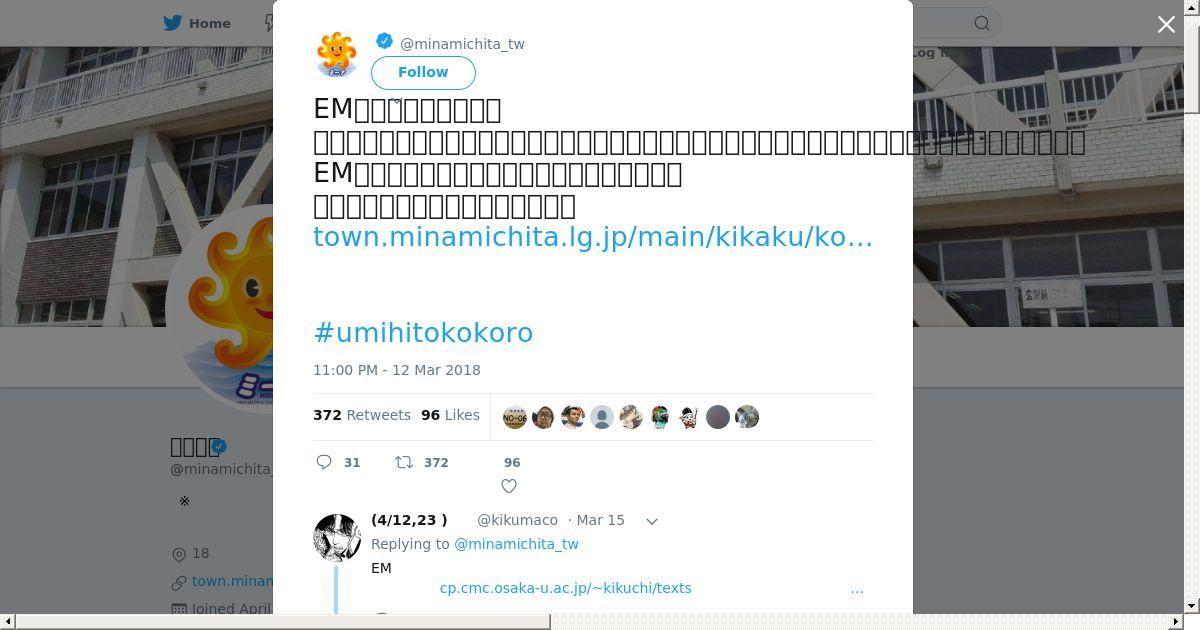Like the tweet with heart icon
This screenshot has width=1200, height=630.
click(509, 486)
